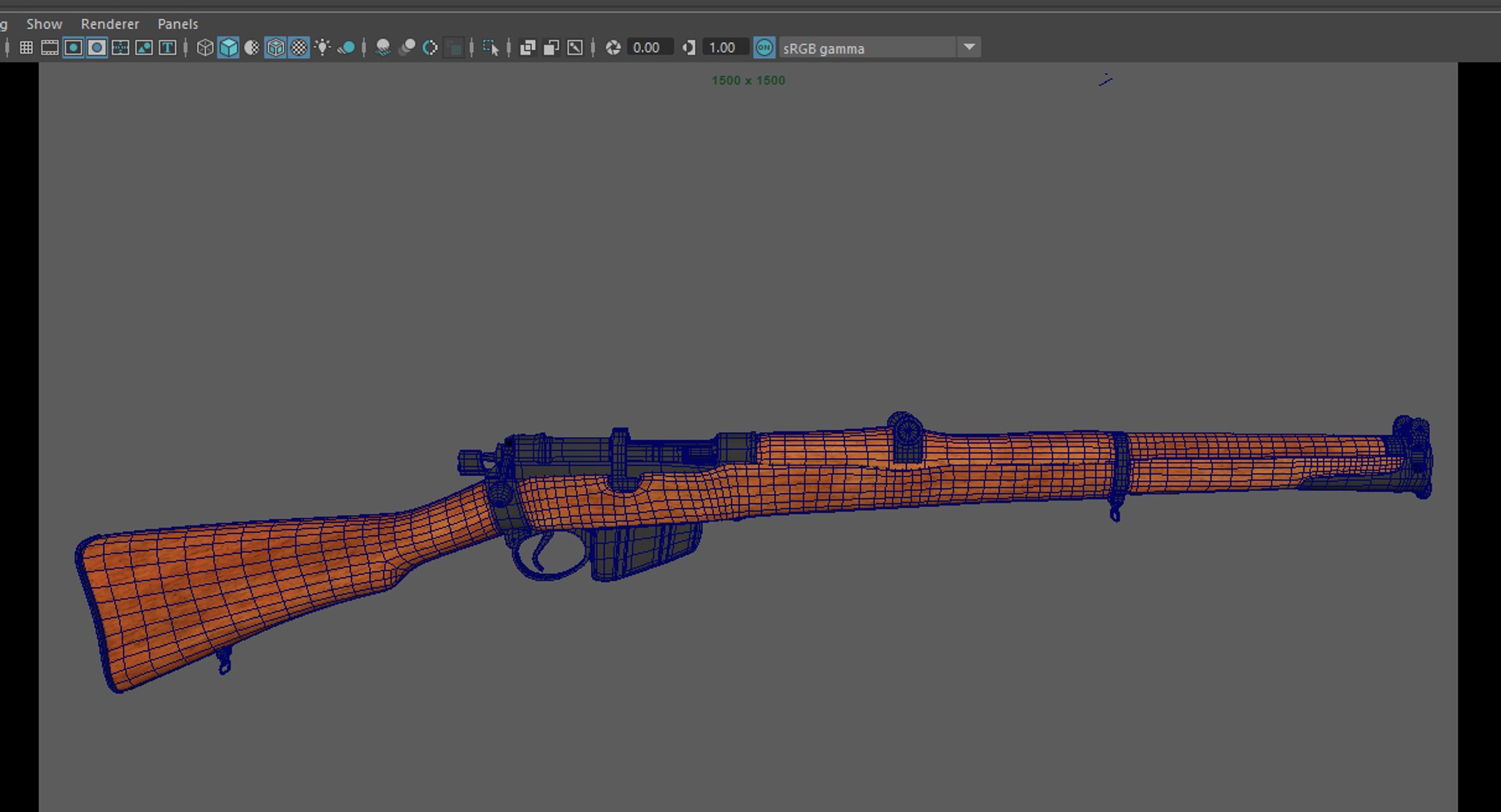Reset exposure with the aperture icon
1501x812 pixels.
pos(613,48)
